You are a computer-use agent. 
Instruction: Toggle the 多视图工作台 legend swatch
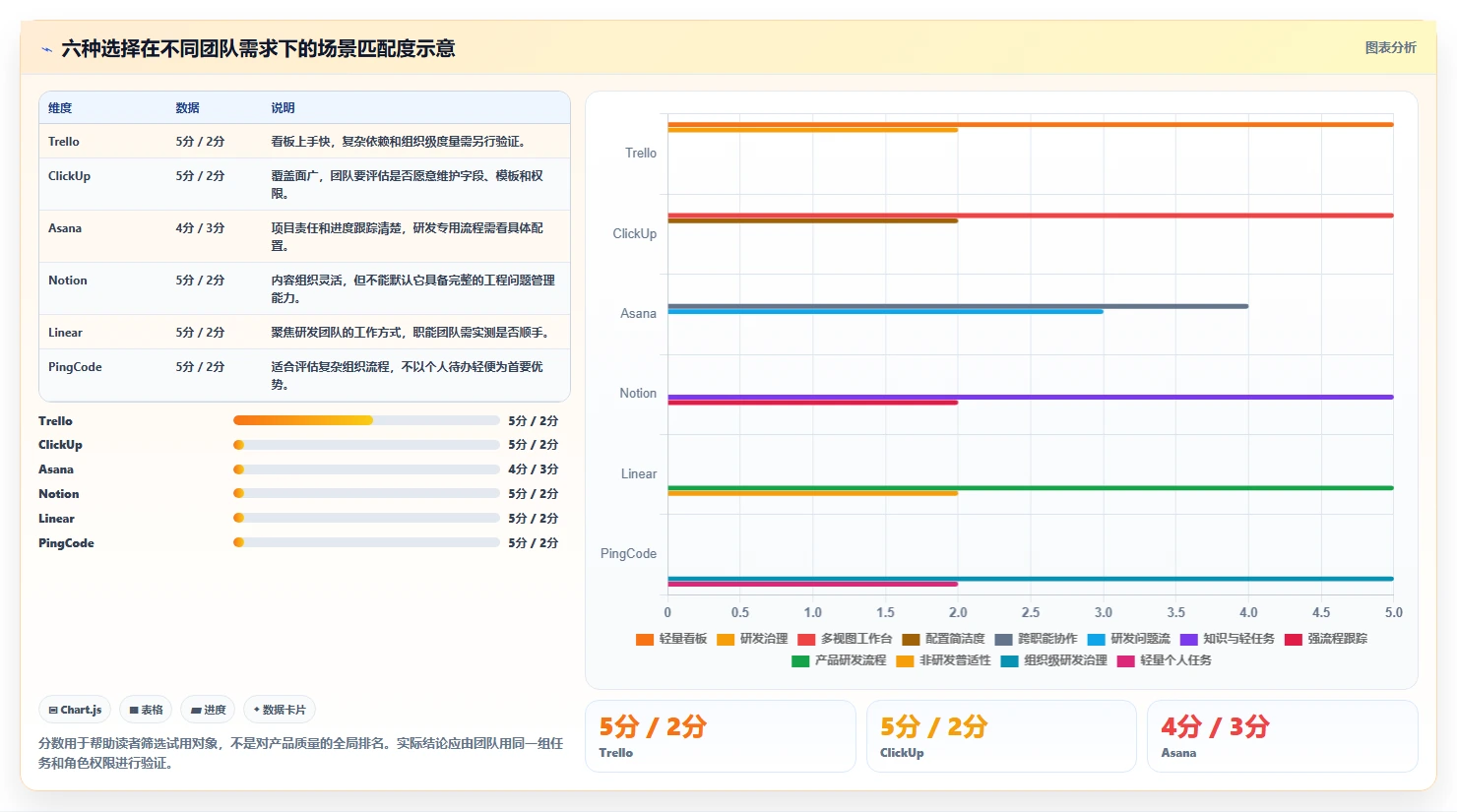(x=806, y=640)
